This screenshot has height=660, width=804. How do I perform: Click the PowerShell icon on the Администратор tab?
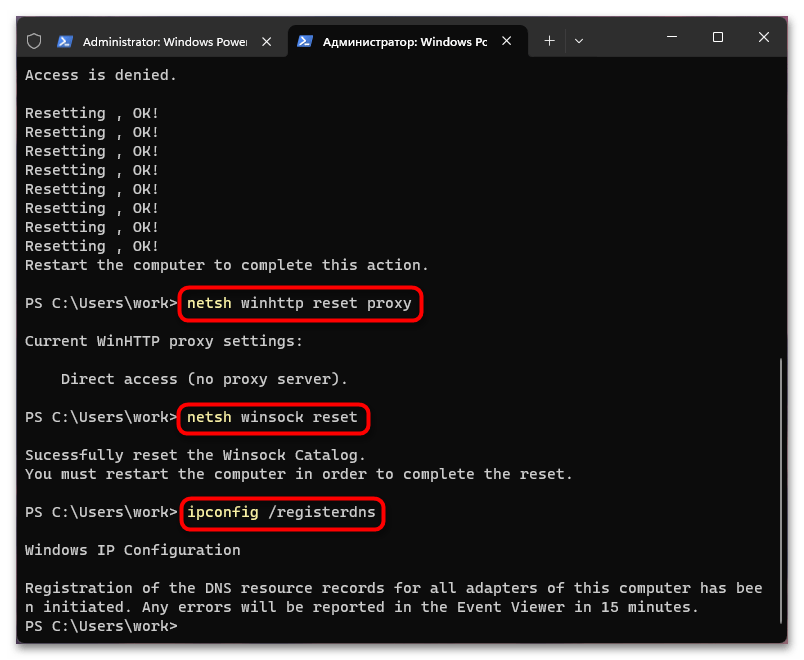(x=305, y=41)
